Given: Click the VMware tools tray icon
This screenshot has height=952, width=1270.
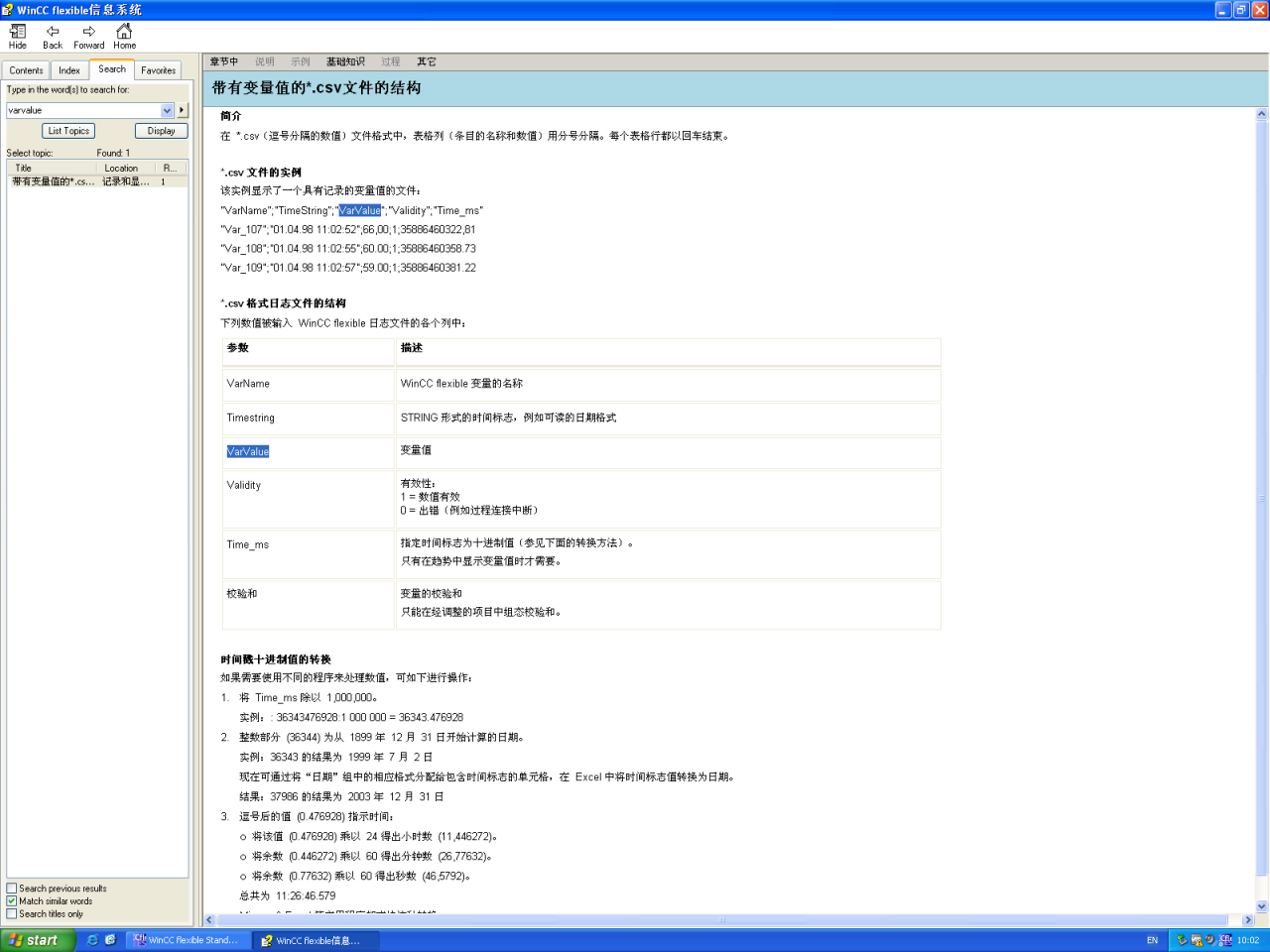Looking at the screenshot, I should [x=1197, y=940].
